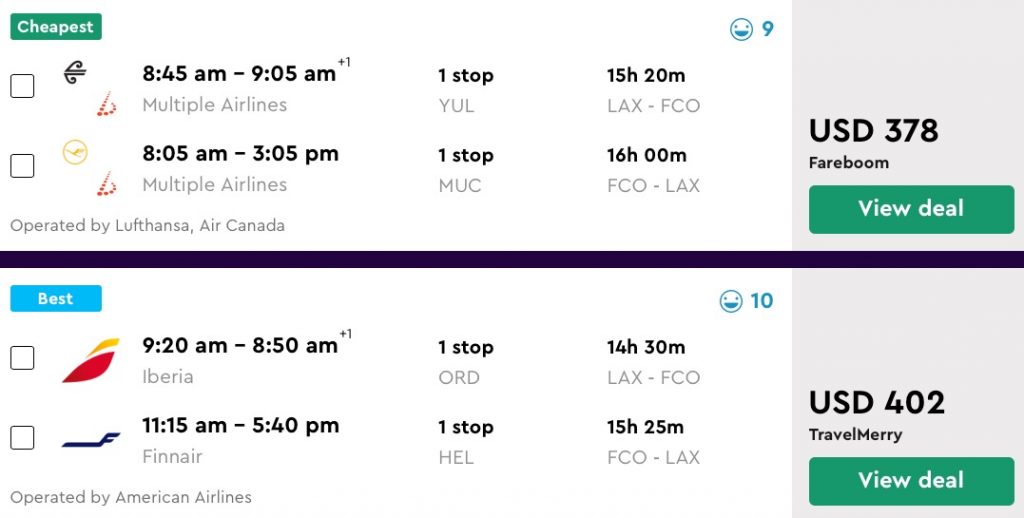Check the 8:05 am FCO - LAX flight

(22, 166)
